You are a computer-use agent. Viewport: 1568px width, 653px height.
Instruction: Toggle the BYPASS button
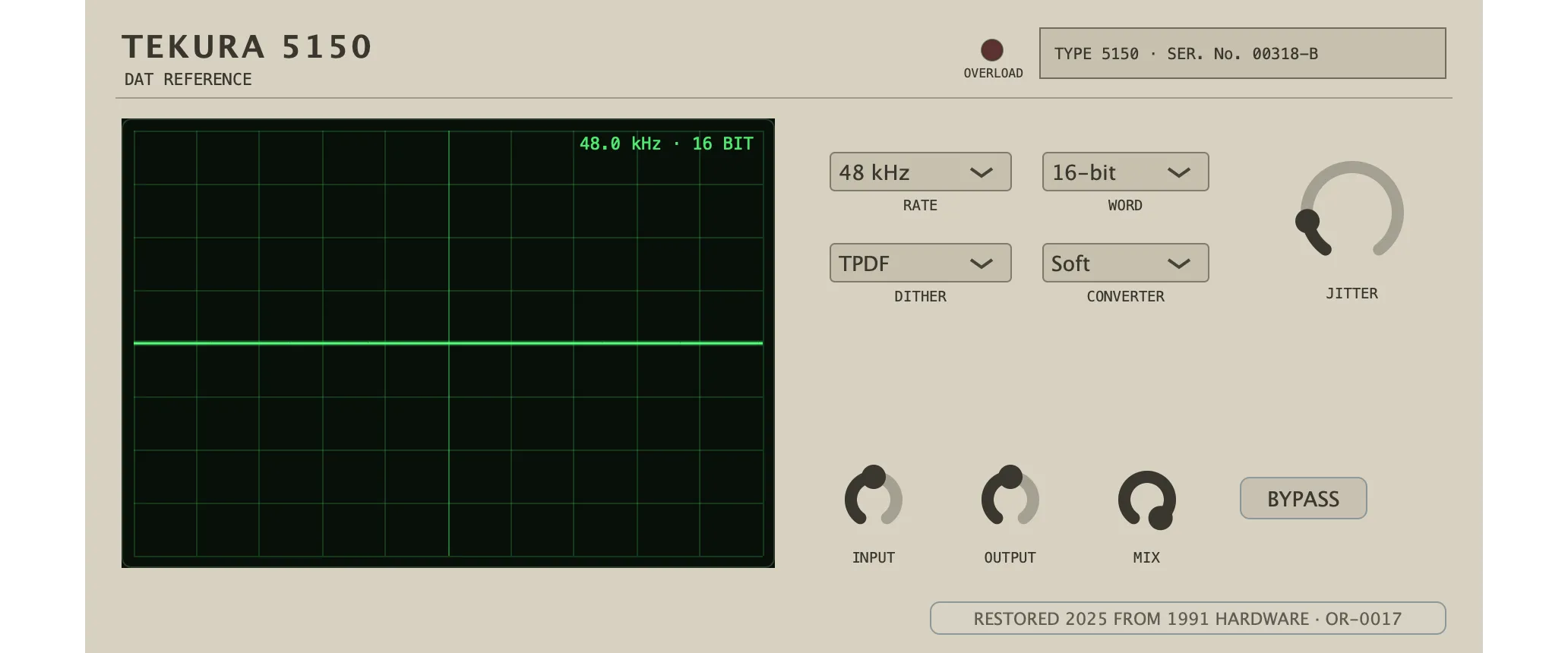point(1303,498)
